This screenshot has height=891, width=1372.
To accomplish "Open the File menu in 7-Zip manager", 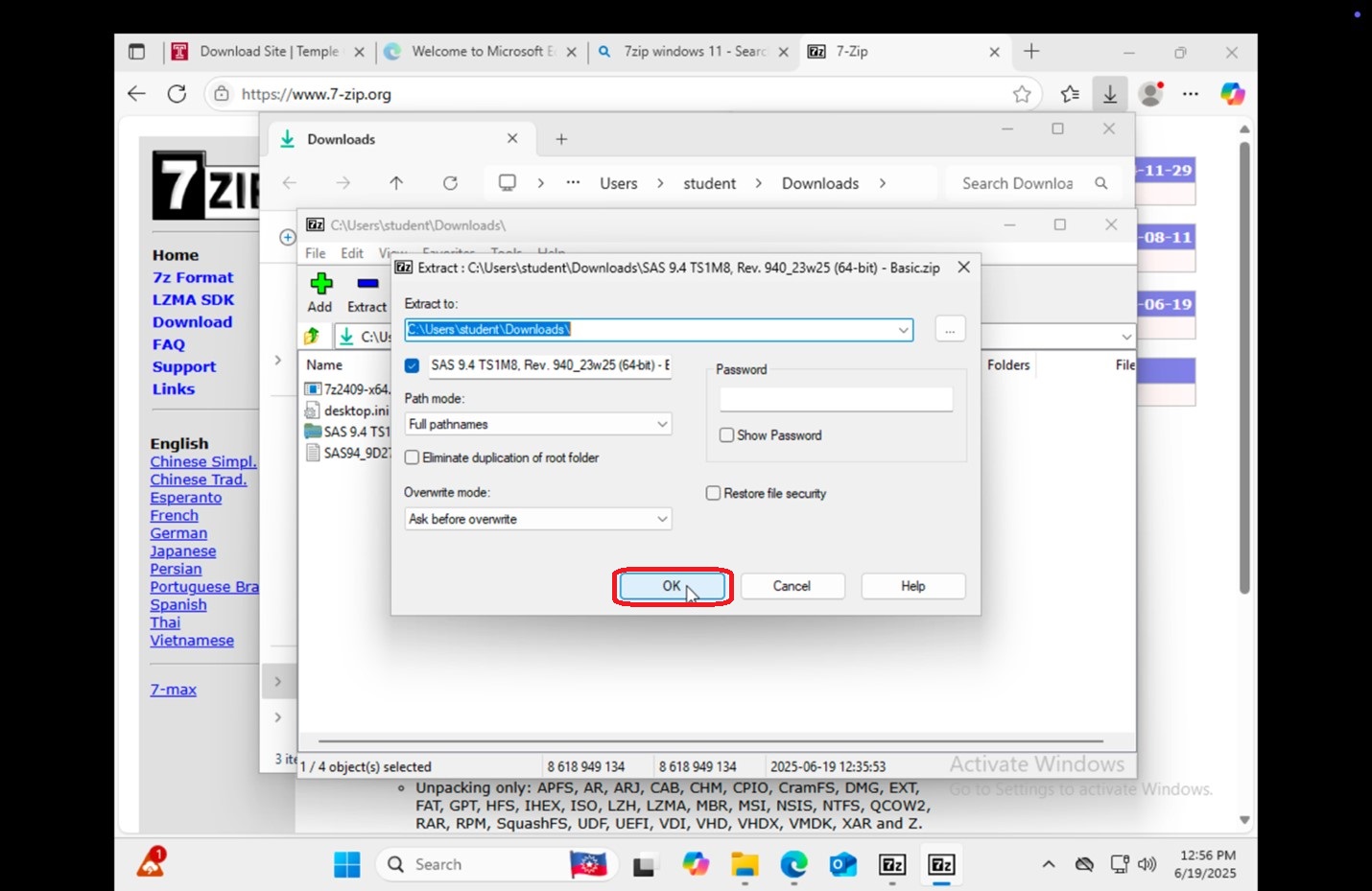I will point(316,253).
